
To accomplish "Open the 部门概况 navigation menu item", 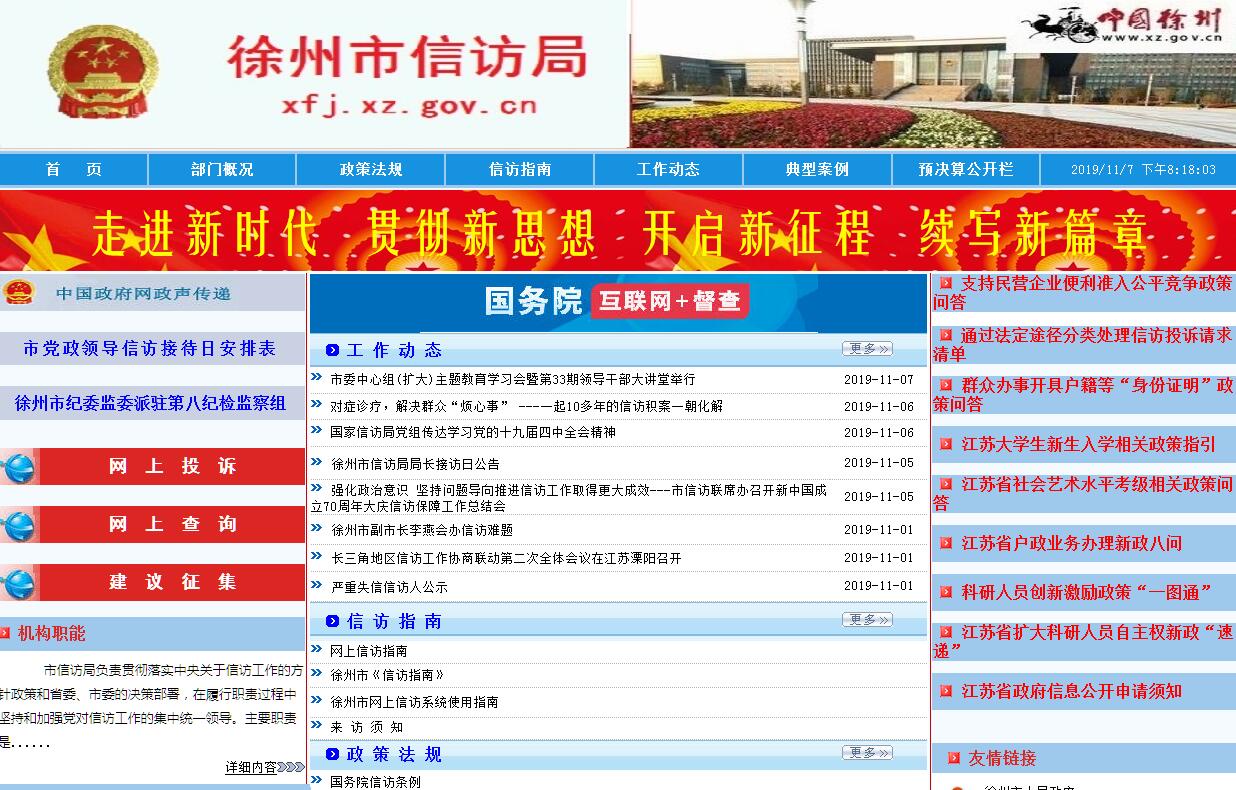I will pos(222,170).
